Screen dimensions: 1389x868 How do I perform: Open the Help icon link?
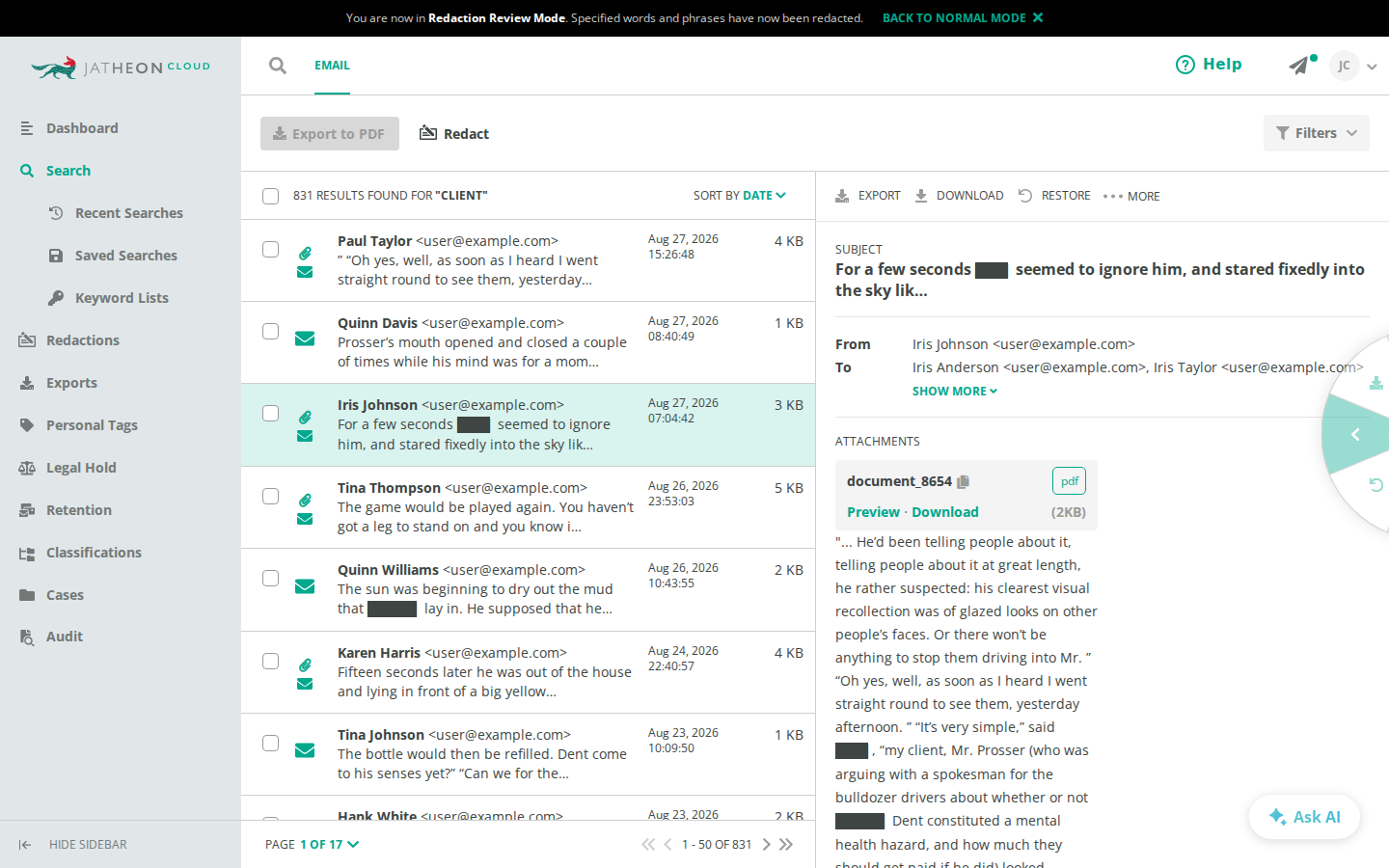tap(1209, 65)
